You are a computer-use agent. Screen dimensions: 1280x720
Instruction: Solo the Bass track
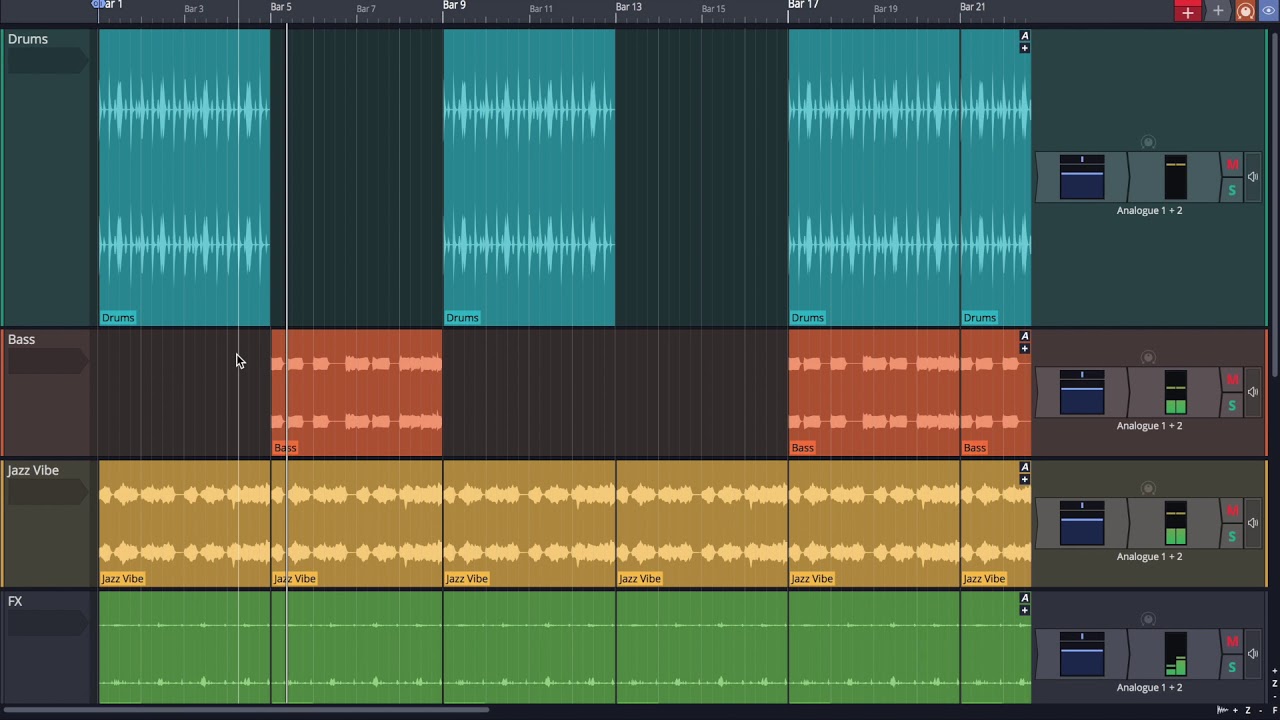(x=1232, y=405)
